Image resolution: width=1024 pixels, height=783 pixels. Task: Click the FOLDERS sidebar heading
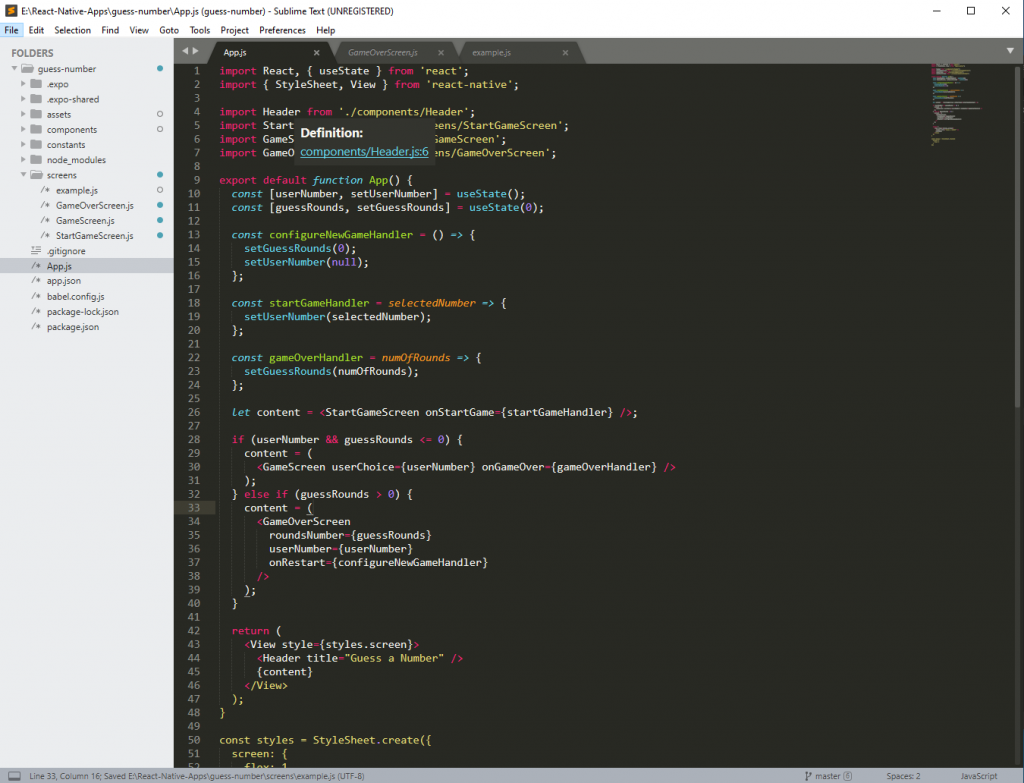pyautogui.click(x=32, y=53)
